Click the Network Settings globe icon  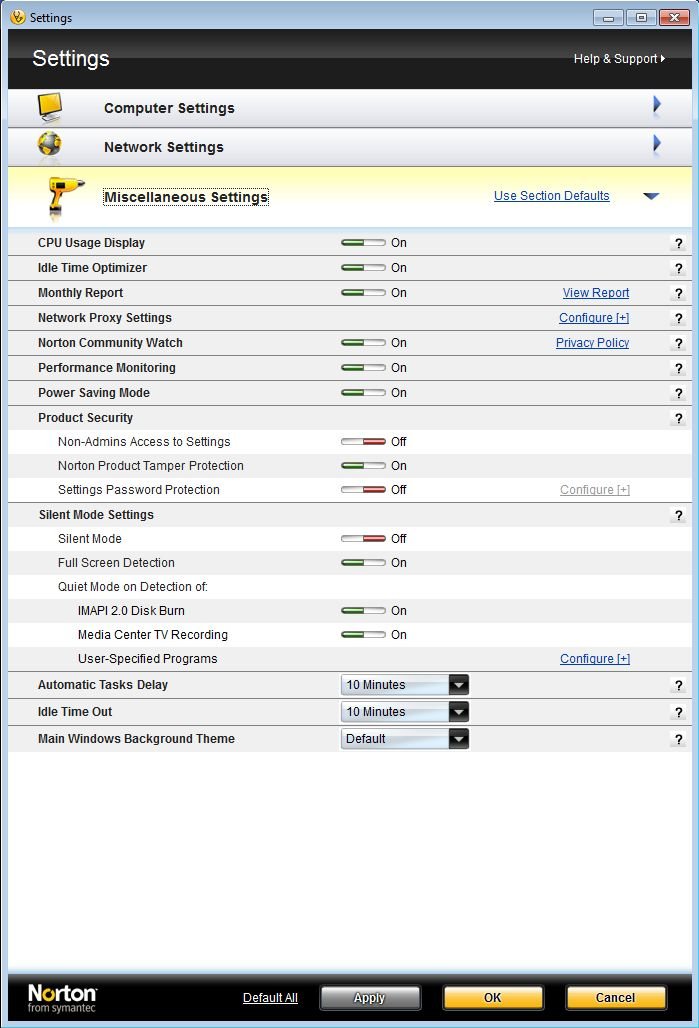pos(50,146)
